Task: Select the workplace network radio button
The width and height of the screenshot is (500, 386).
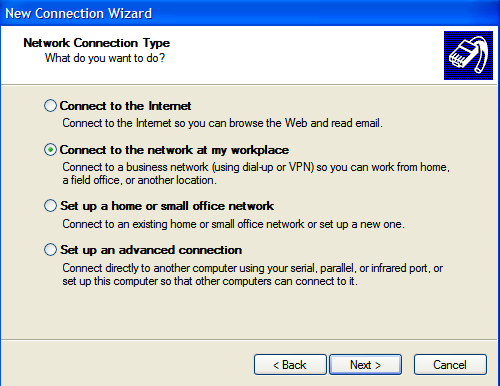Action: pos(50,150)
